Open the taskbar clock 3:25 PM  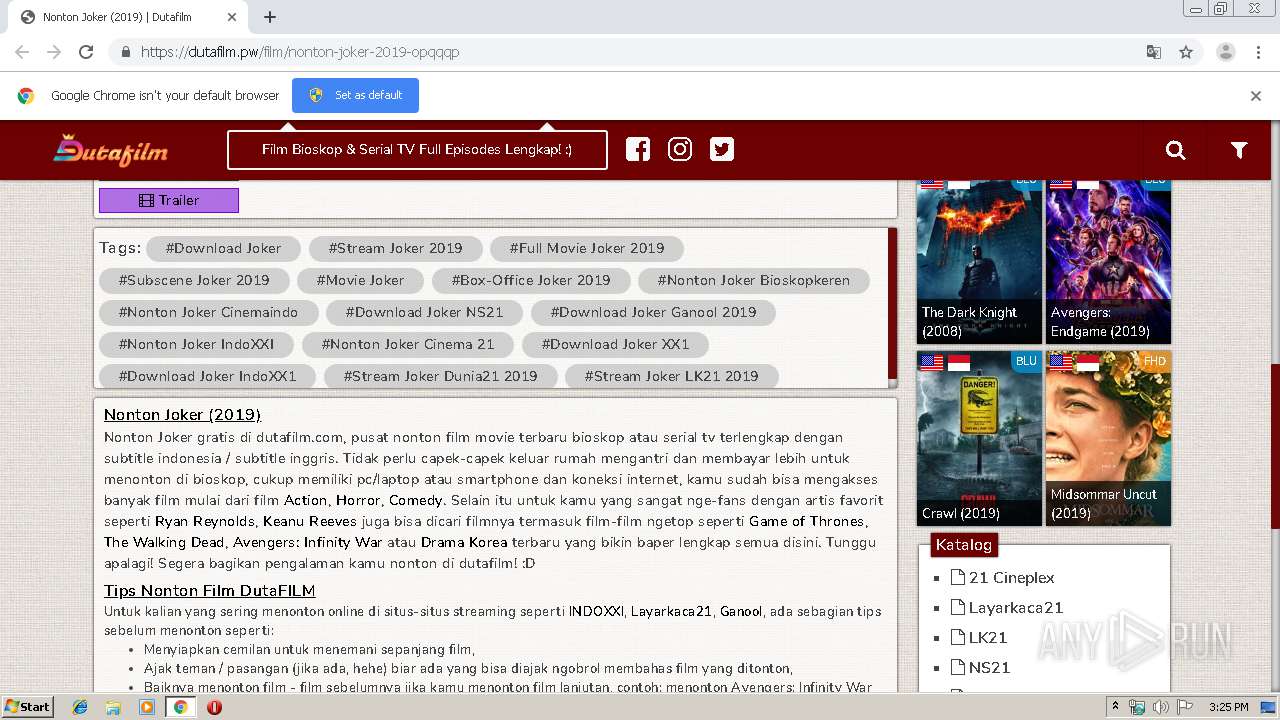tap(1228, 707)
